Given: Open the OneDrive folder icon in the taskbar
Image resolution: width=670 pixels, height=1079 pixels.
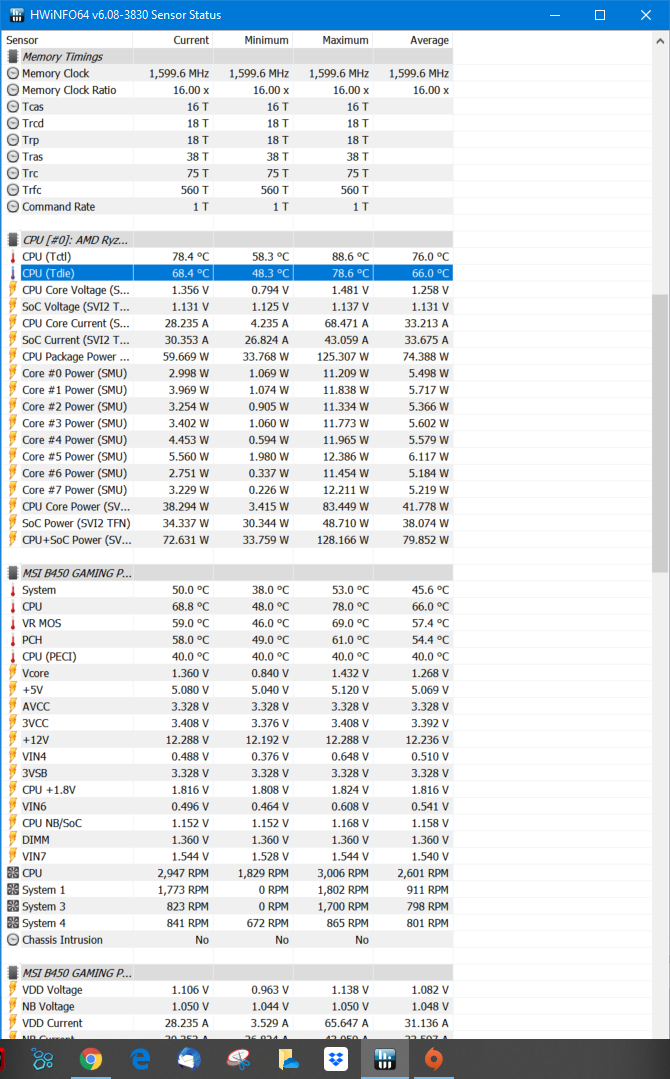Looking at the screenshot, I should click(x=288, y=1058).
